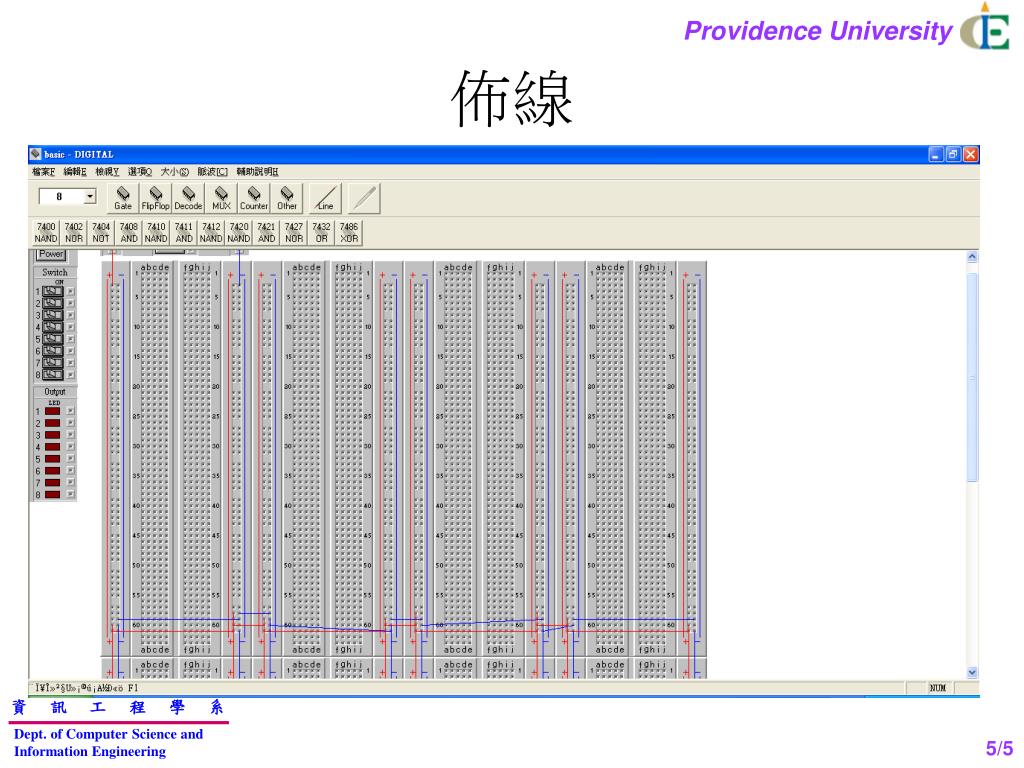Open the Counter chip category

click(254, 198)
